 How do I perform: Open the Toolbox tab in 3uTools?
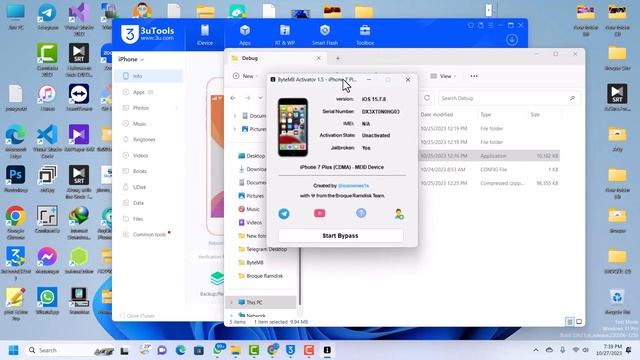tap(365, 35)
